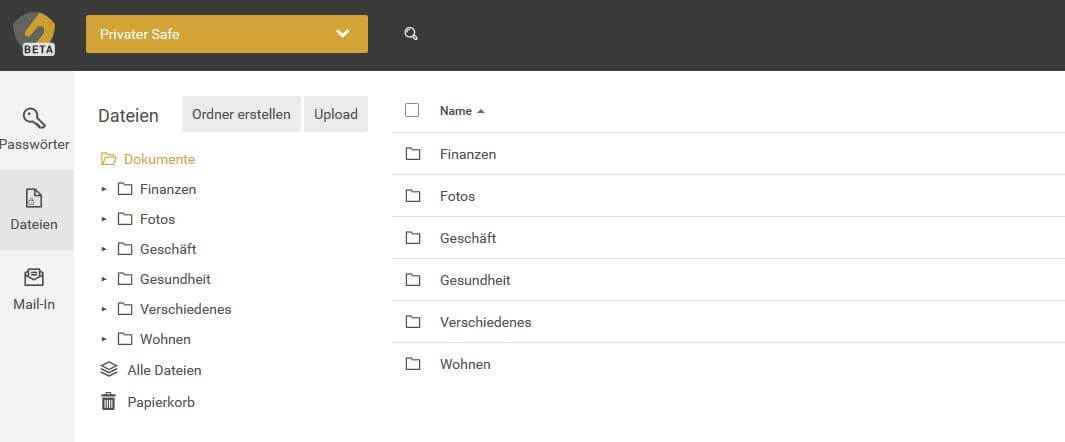Screen dimensions: 1065x442
Task: Click Ordner erstellen button
Action: click(x=241, y=114)
